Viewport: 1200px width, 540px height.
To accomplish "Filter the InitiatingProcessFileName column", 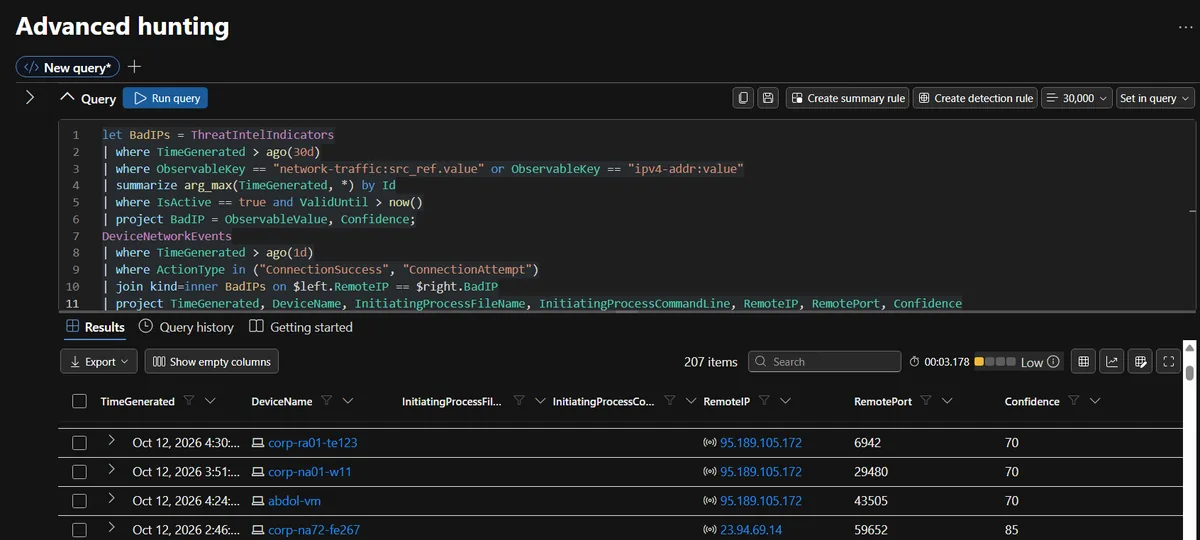I will pyautogui.click(x=519, y=401).
